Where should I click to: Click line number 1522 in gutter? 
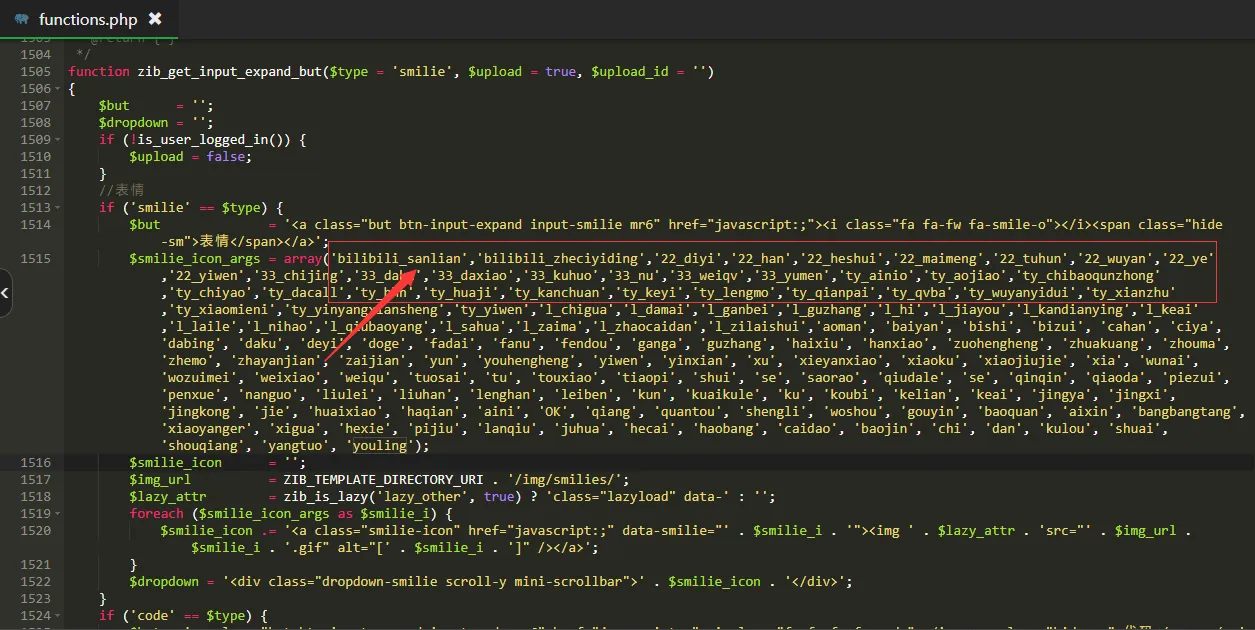[x=35, y=581]
